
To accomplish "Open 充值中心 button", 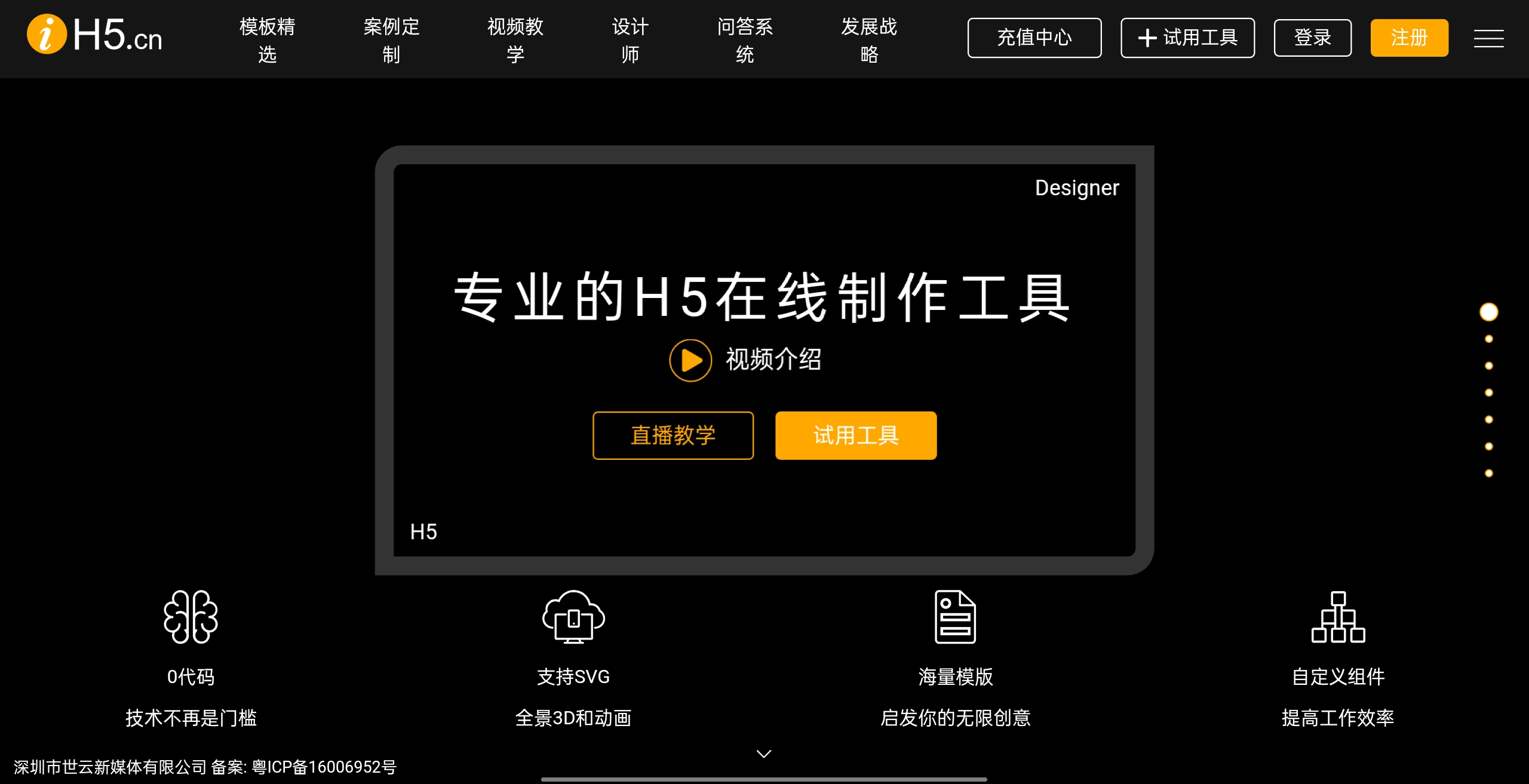I will pyautogui.click(x=1034, y=38).
